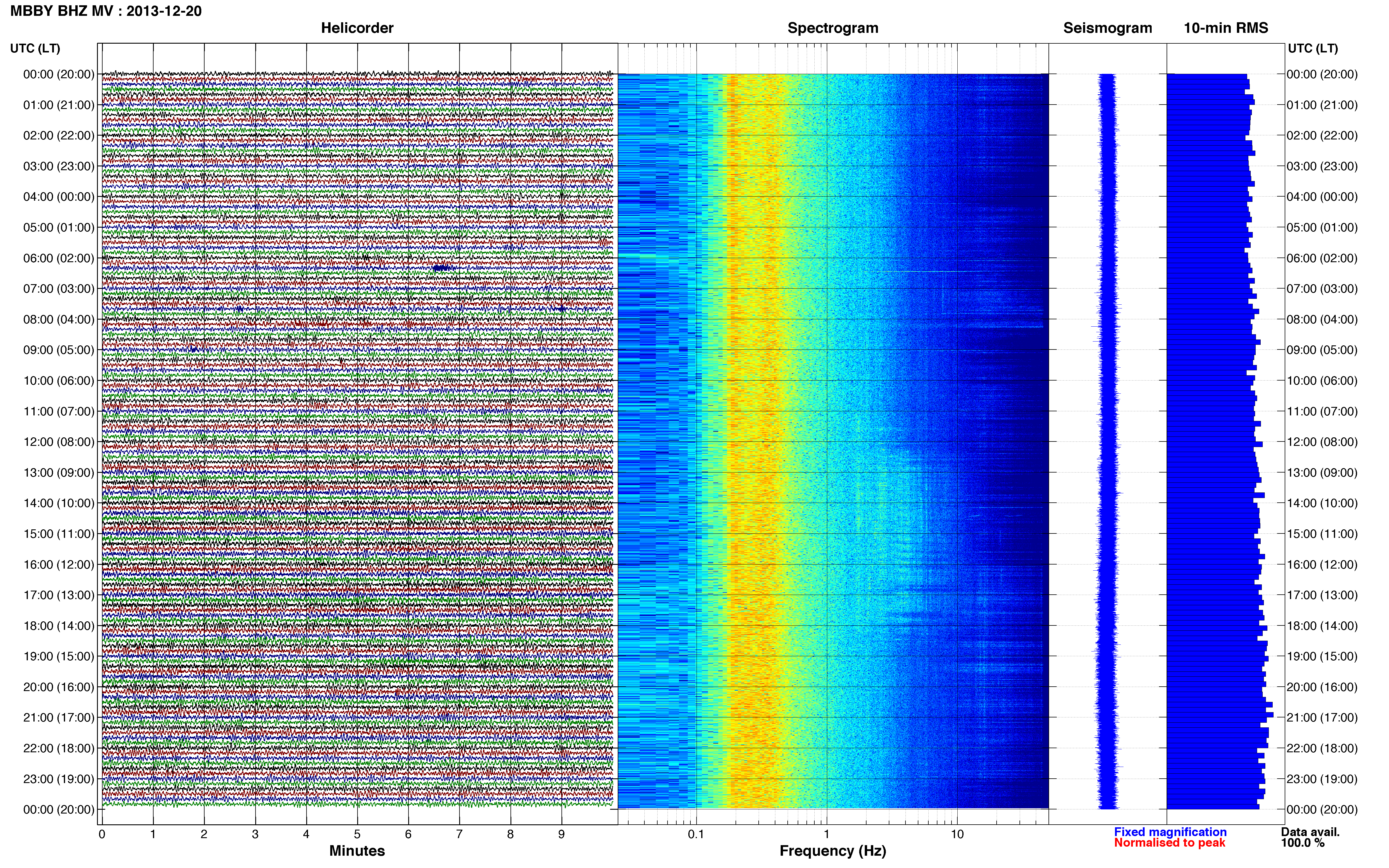1389x868 pixels.
Task: Click the left time label '02:00 (22:00)'
Action: 59,135
